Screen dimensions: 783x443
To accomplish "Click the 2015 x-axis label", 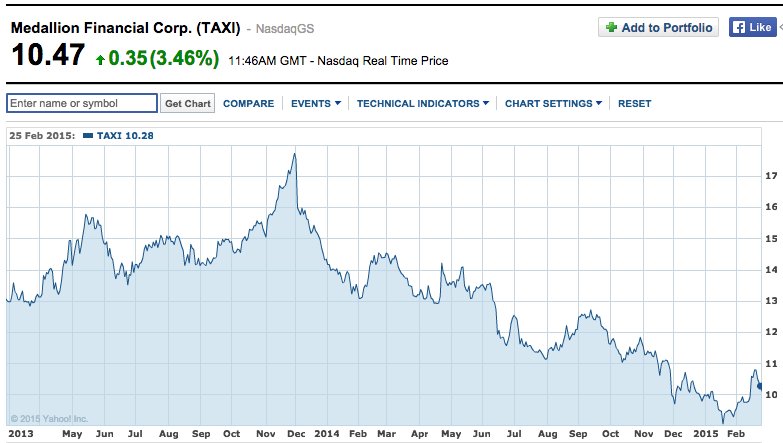I will (x=706, y=434).
